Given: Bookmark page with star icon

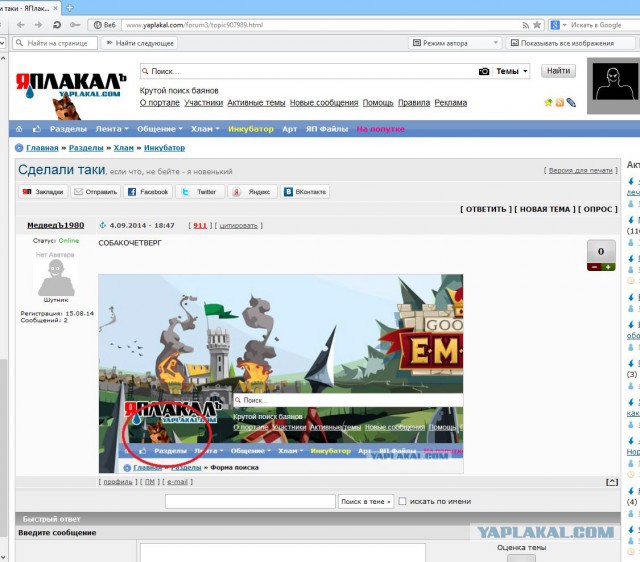Looking at the screenshot, I should (537, 25).
